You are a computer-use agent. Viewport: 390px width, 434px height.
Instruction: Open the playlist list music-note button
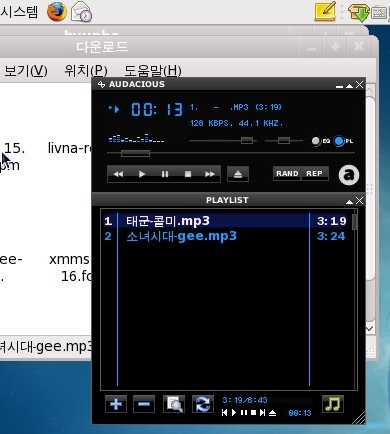[333, 404]
